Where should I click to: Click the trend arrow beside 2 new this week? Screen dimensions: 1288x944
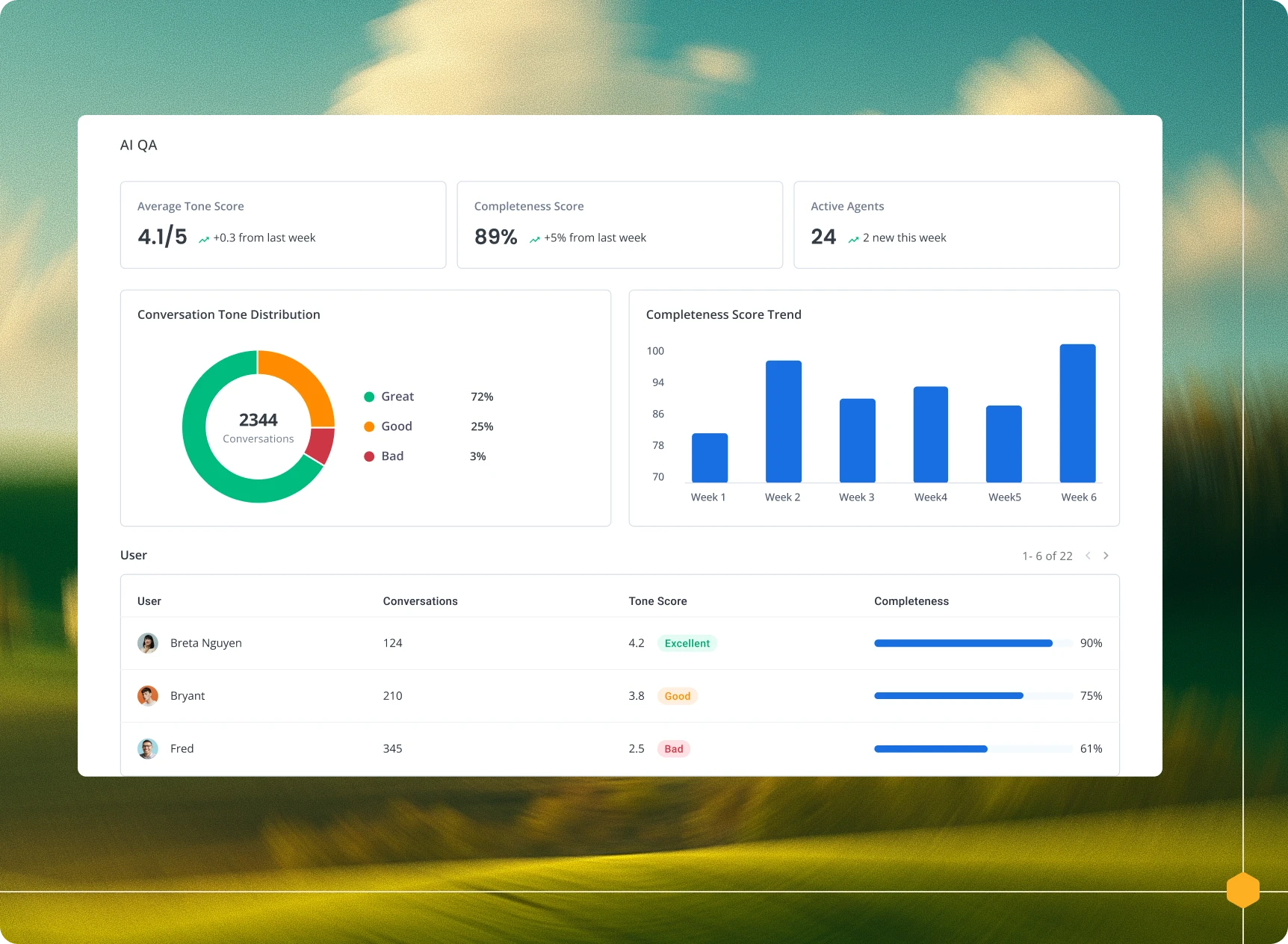tap(853, 239)
